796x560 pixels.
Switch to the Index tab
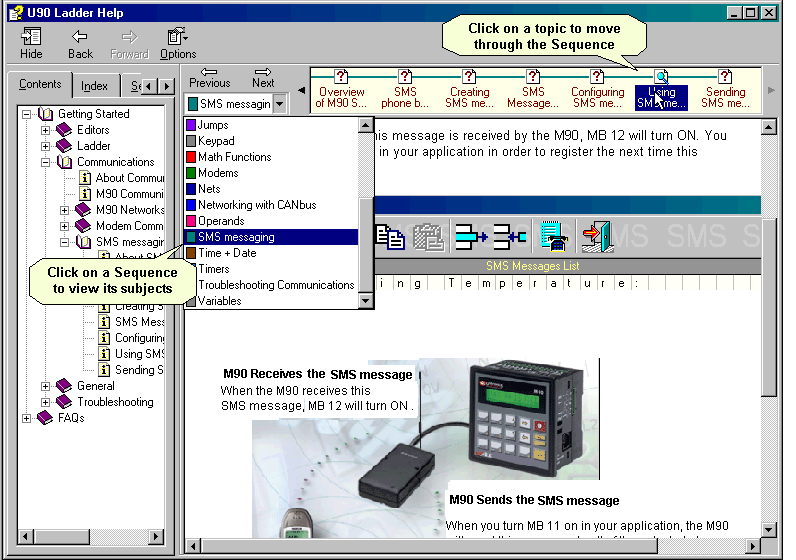[94, 86]
